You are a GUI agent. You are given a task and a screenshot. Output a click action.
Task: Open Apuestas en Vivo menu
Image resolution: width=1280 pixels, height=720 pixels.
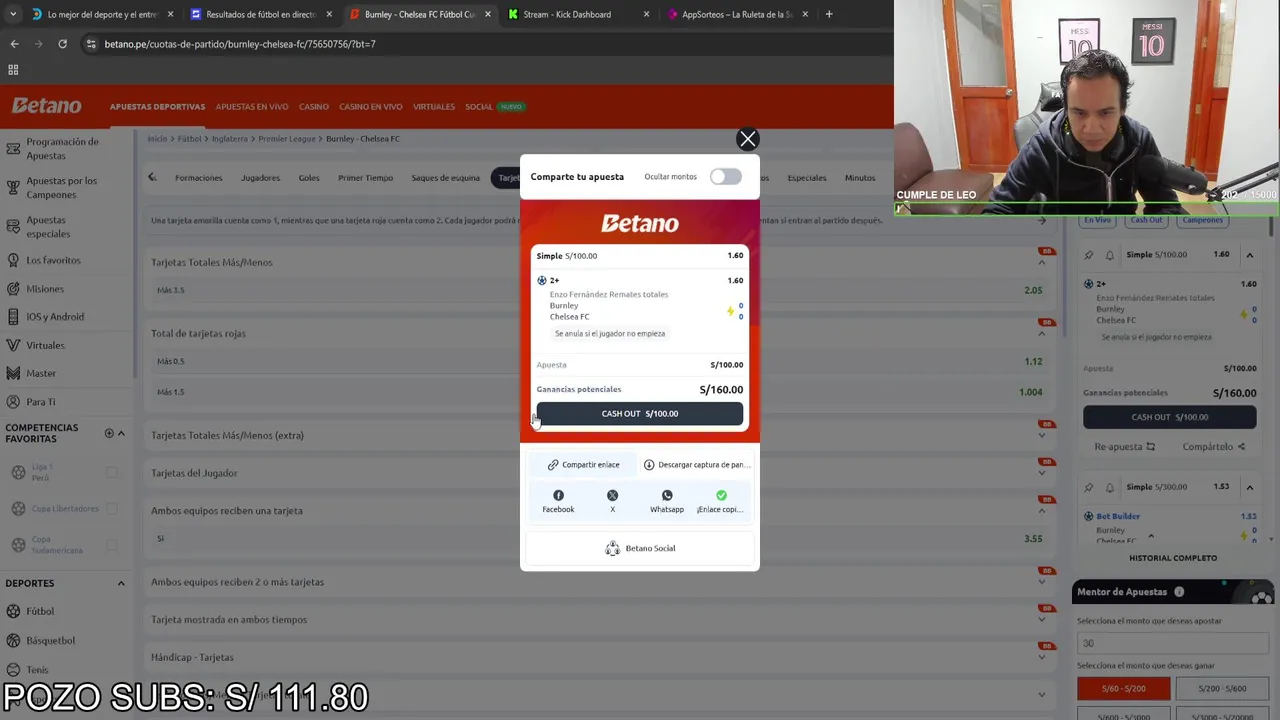coord(252,107)
